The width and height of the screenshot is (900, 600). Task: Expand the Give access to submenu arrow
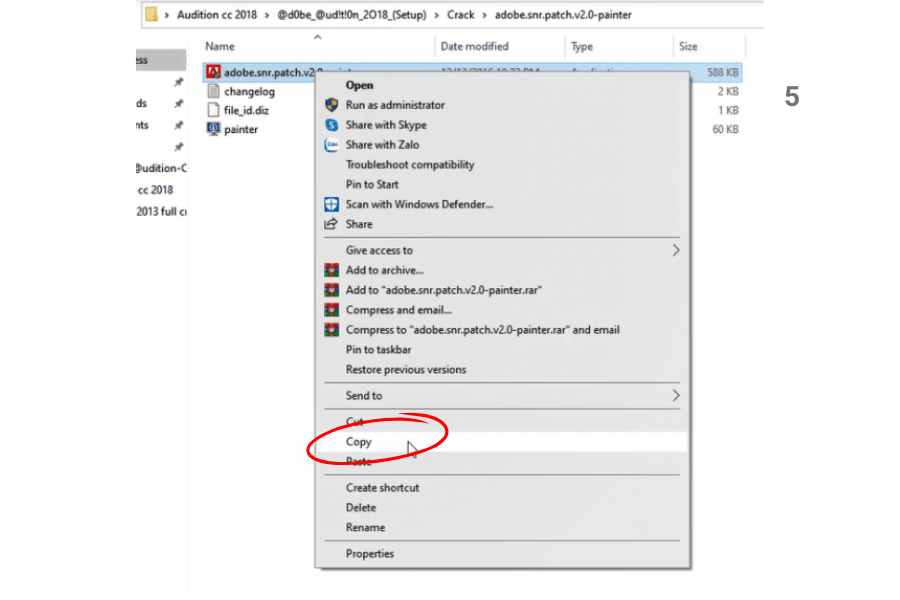[675, 250]
